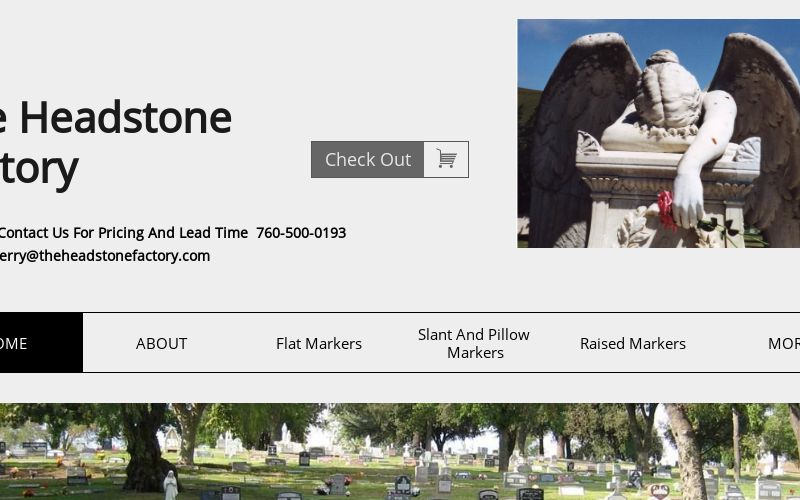The width and height of the screenshot is (800, 500).
Task: Navigate to Raised Markers
Action: pos(633,343)
